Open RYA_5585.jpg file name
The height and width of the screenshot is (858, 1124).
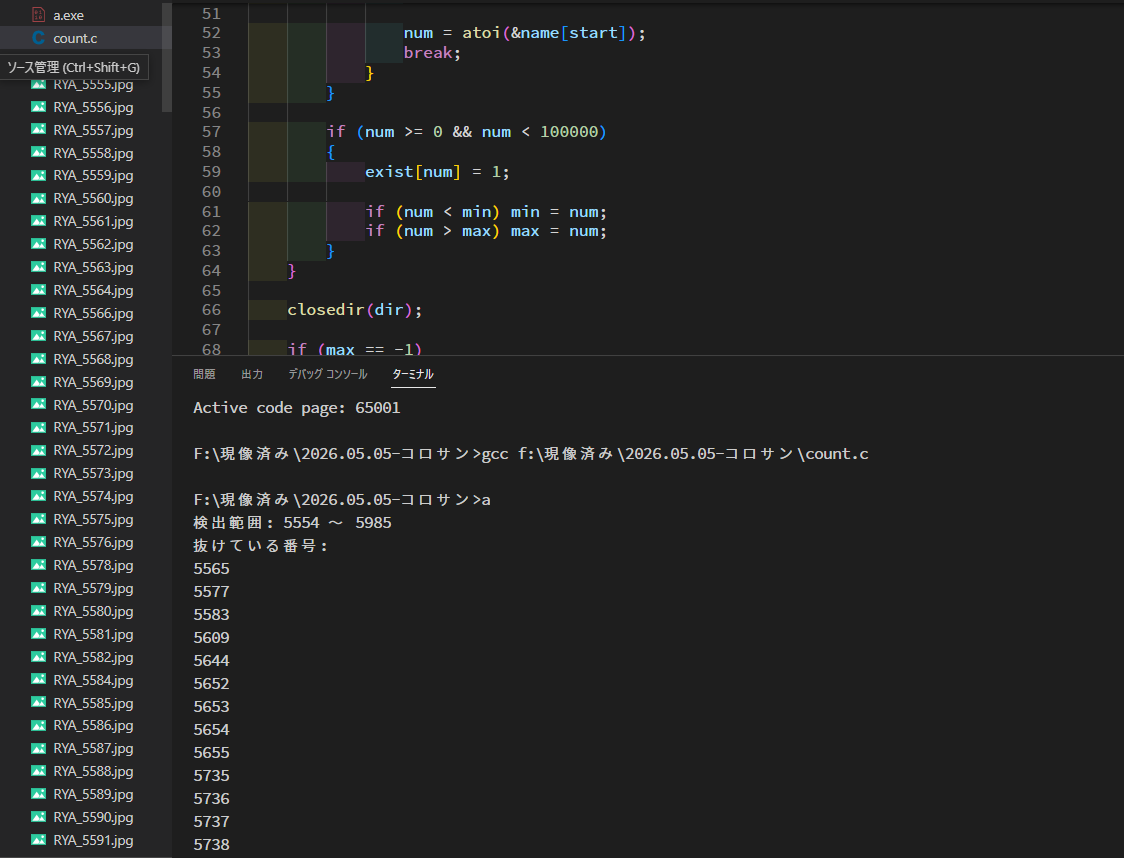pyautogui.click(x=93, y=703)
